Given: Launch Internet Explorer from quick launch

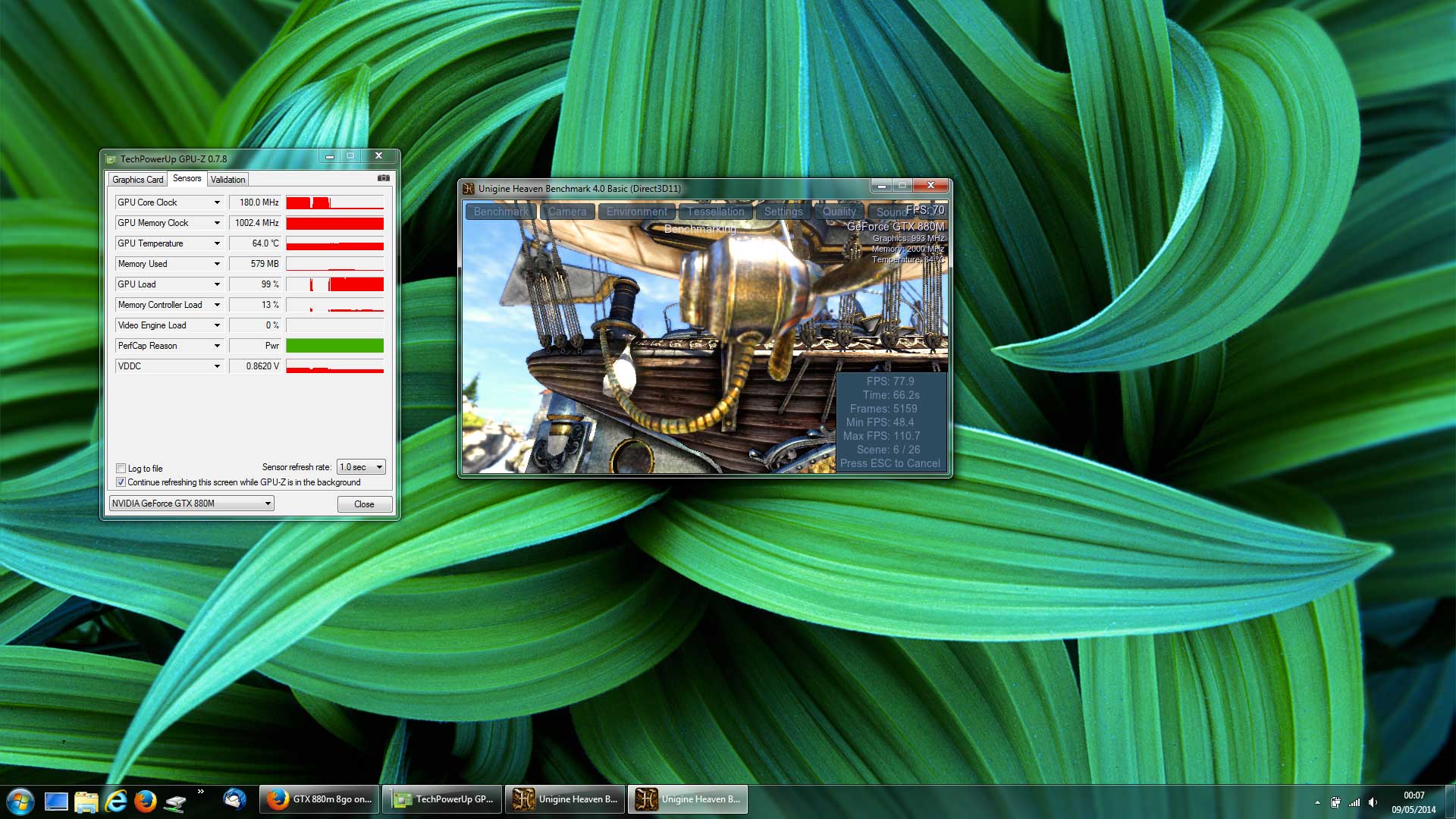Looking at the screenshot, I should pyautogui.click(x=115, y=802).
